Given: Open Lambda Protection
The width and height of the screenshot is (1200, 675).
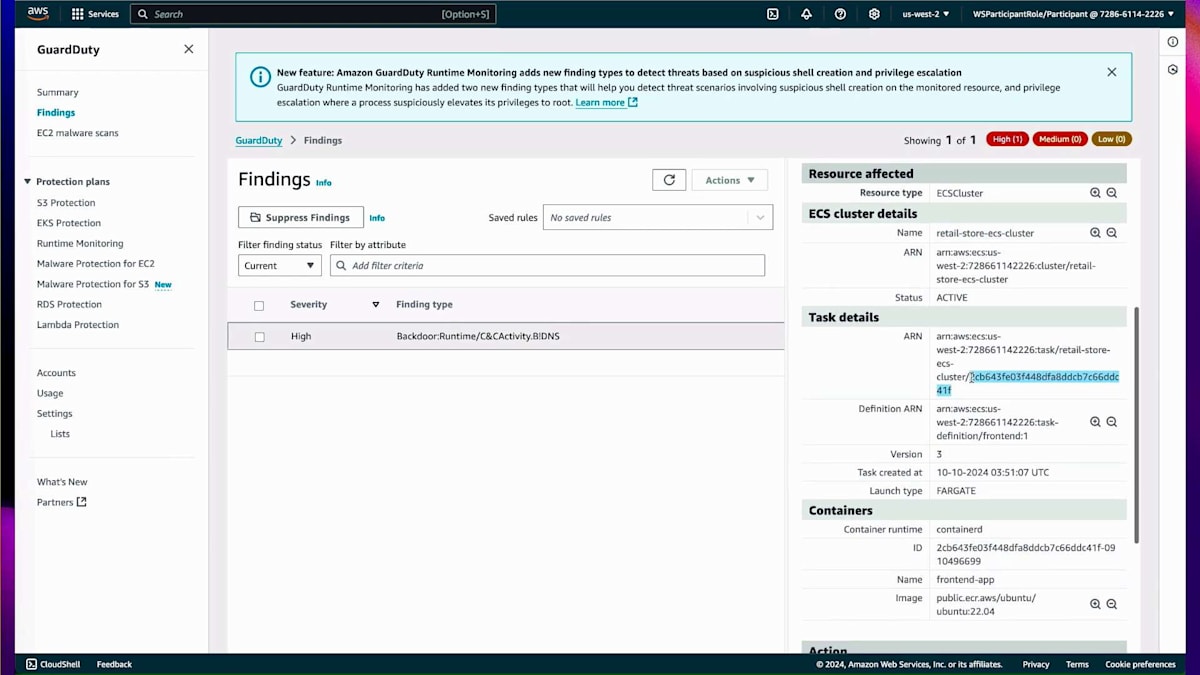Looking at the screenshot, I should [78, 325].
